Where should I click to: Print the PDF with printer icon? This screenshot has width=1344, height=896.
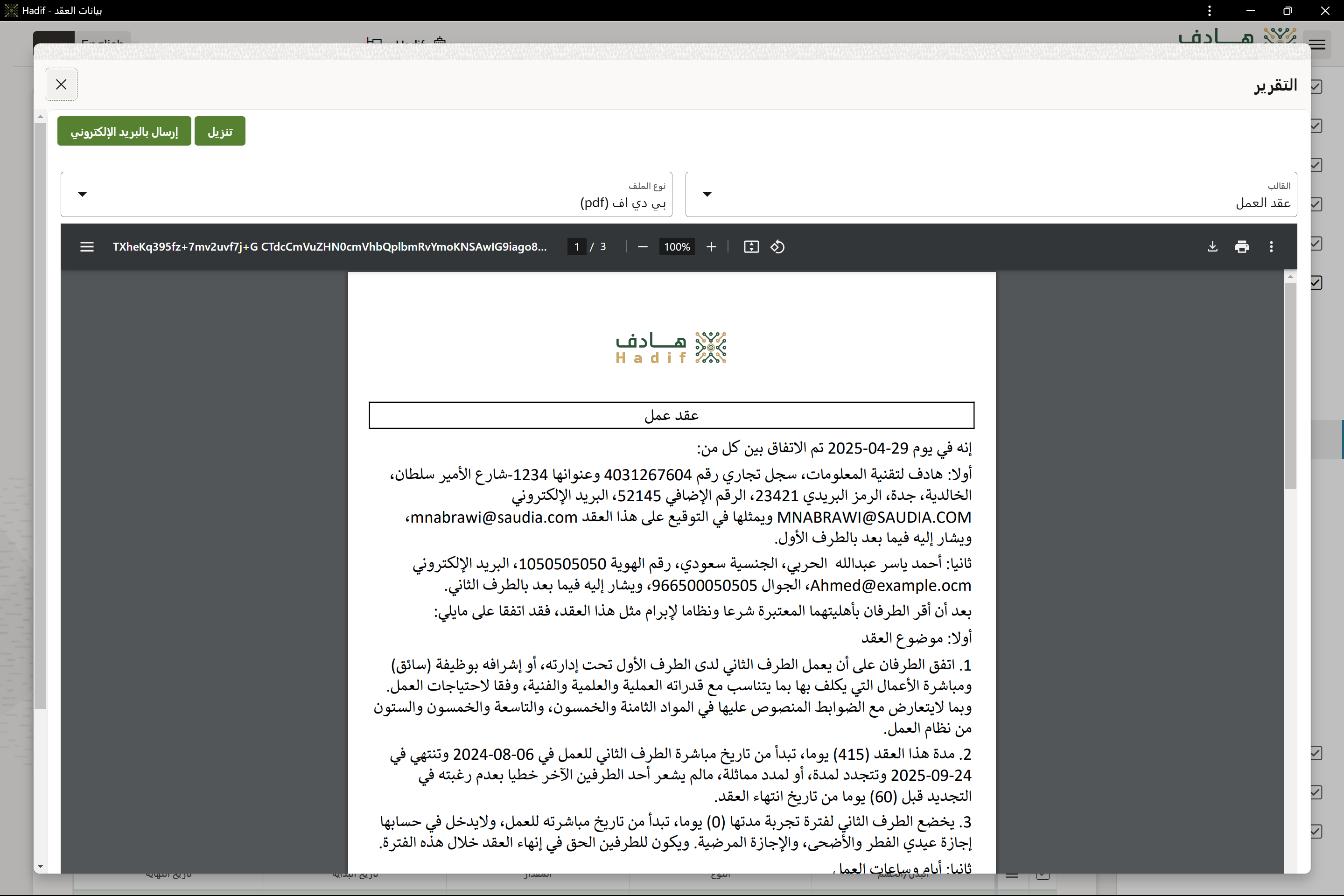click(1242, 247)
